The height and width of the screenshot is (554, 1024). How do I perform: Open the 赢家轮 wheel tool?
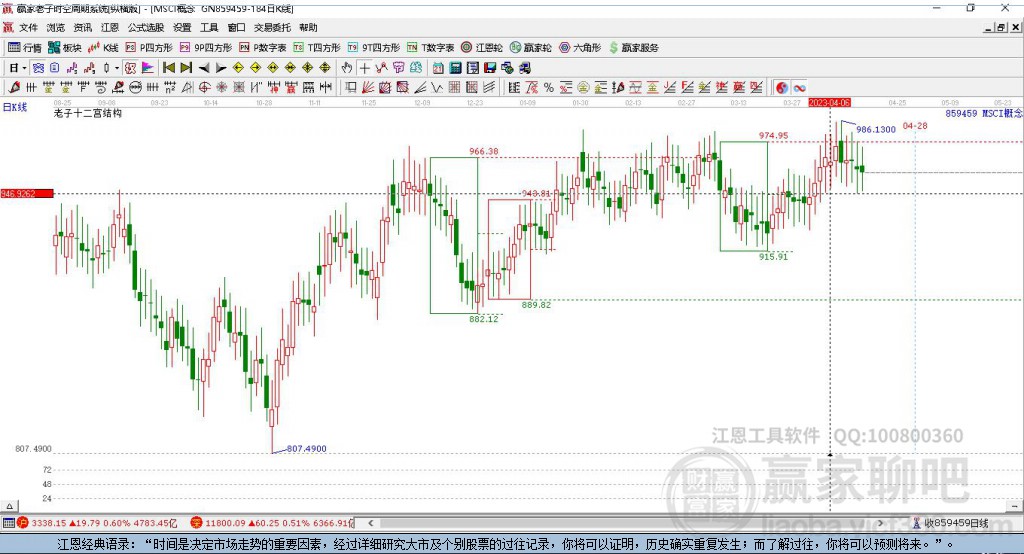coord(530,48)
